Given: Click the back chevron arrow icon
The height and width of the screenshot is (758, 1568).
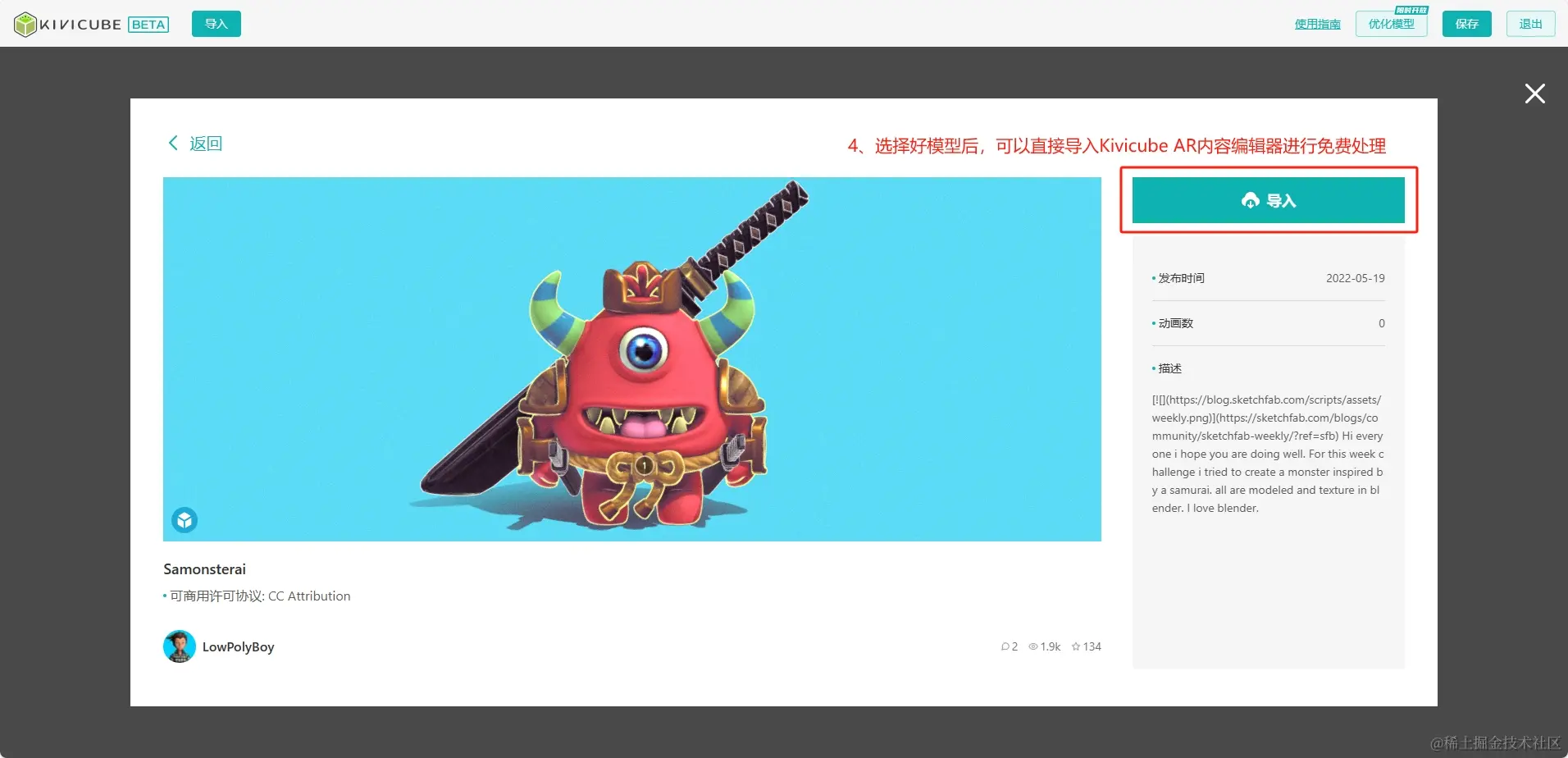Looking at the screenshot, I should pyautogui.click(x=173, y=143).
